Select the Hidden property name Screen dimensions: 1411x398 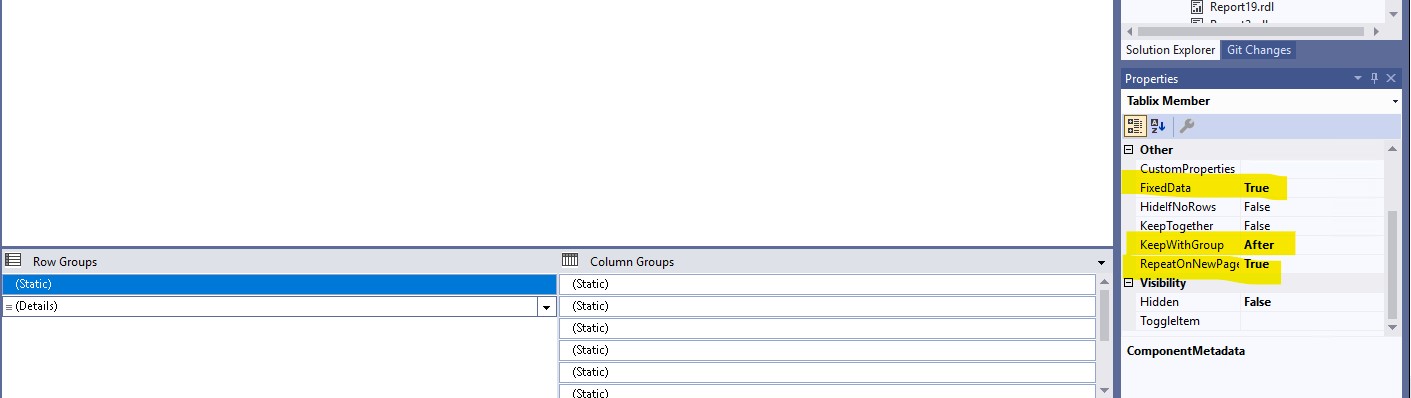pyautogui.click(x=1159, y=302)
